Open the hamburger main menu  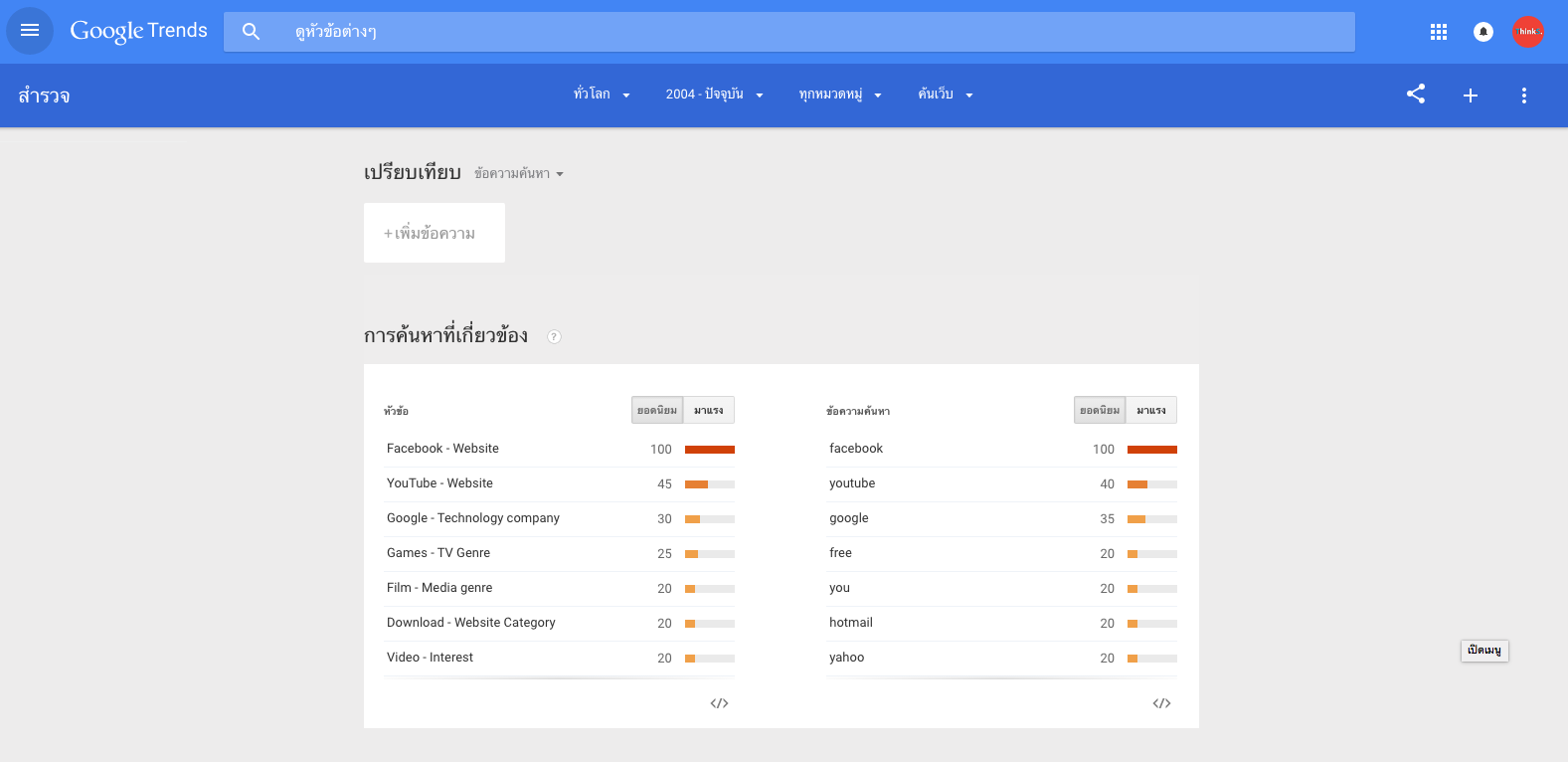[x=30, y=31]
